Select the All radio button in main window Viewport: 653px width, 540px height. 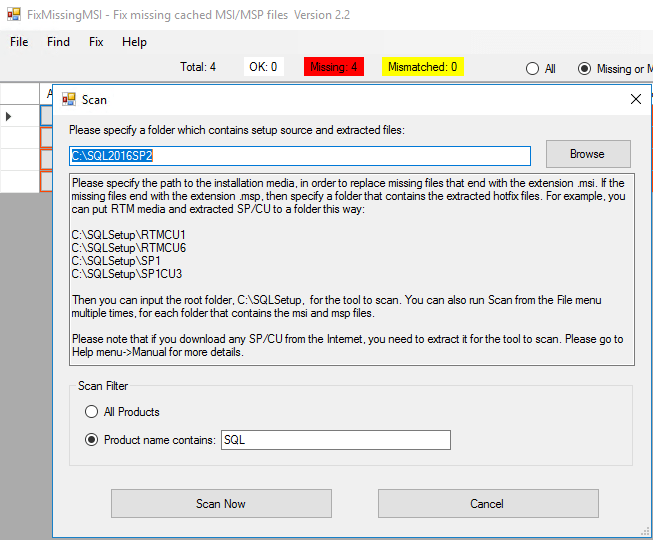tap(533, 69)
